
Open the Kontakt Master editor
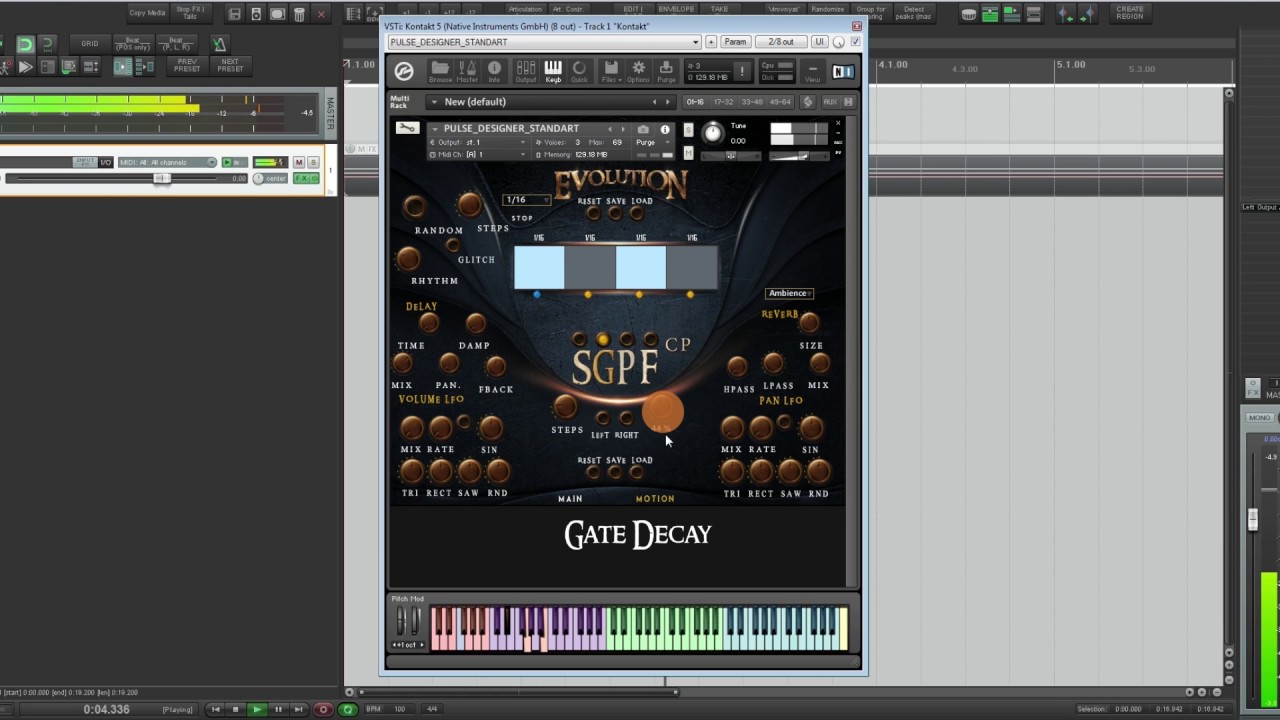467,71
